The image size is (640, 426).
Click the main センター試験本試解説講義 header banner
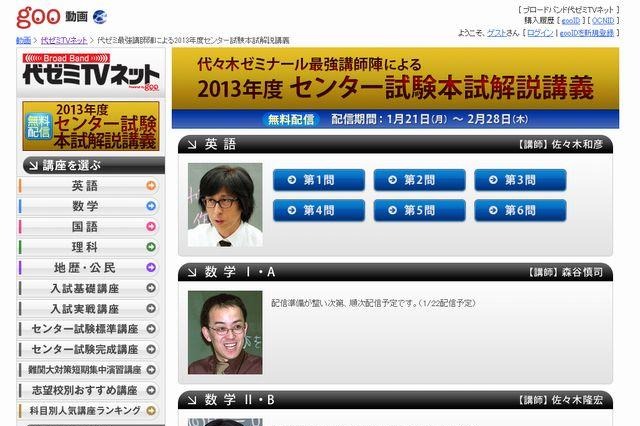395,78
